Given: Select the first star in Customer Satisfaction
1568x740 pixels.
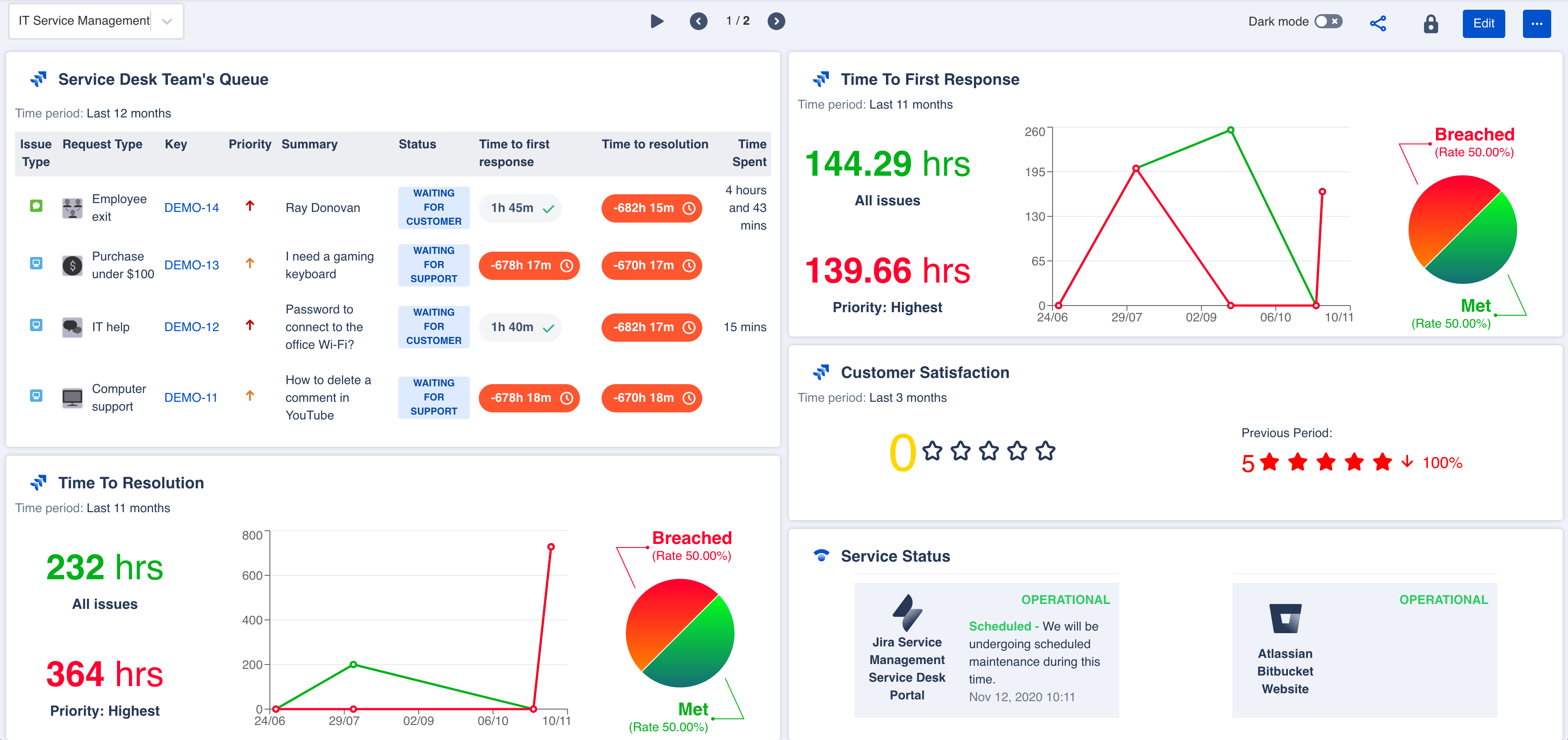Looking at the screenshot, I should (x=932, y=451).
